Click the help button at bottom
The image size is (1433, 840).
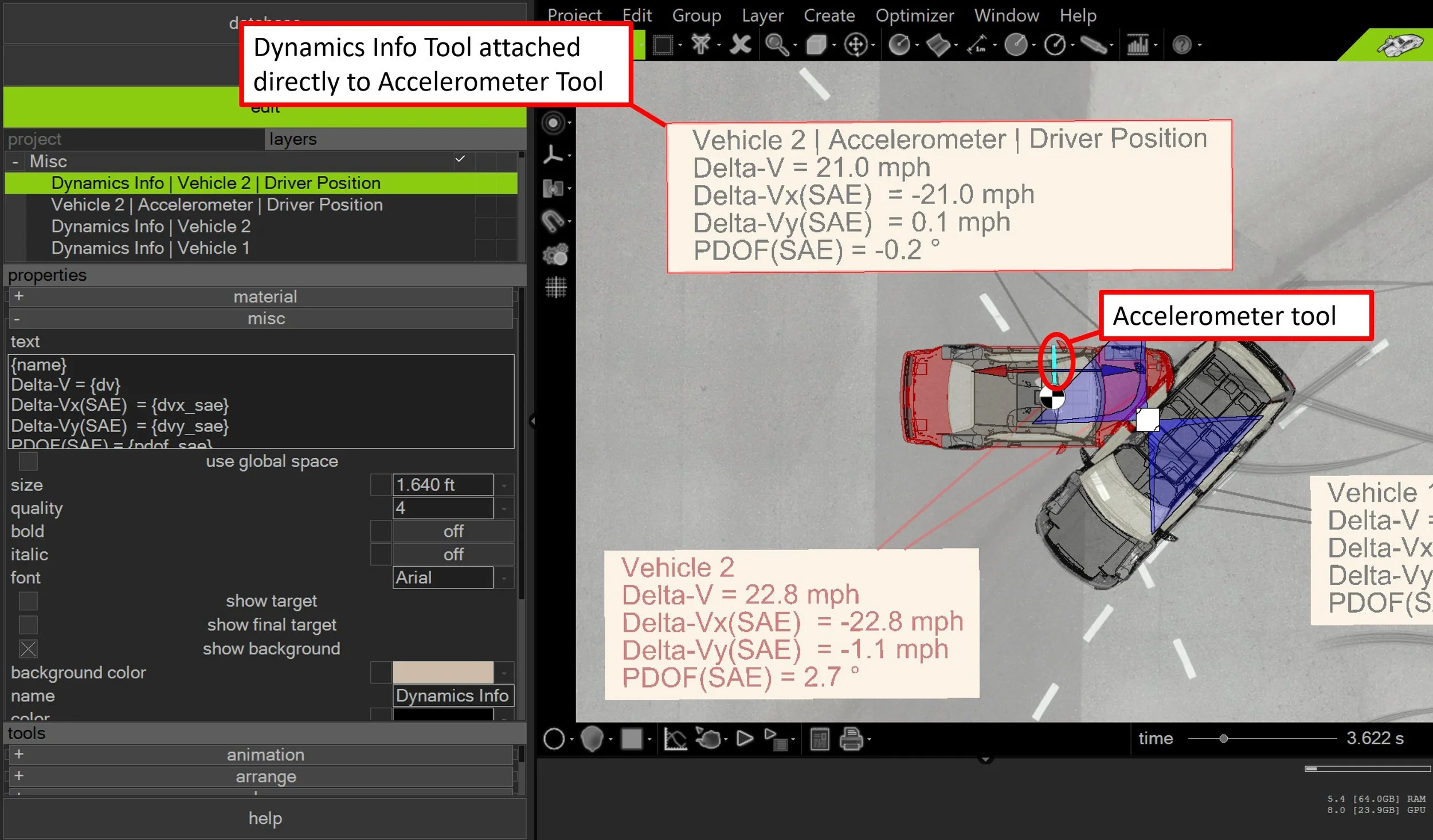(265, 818)
